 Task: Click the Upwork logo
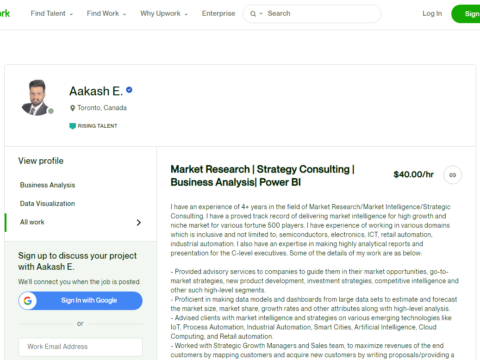5,14
